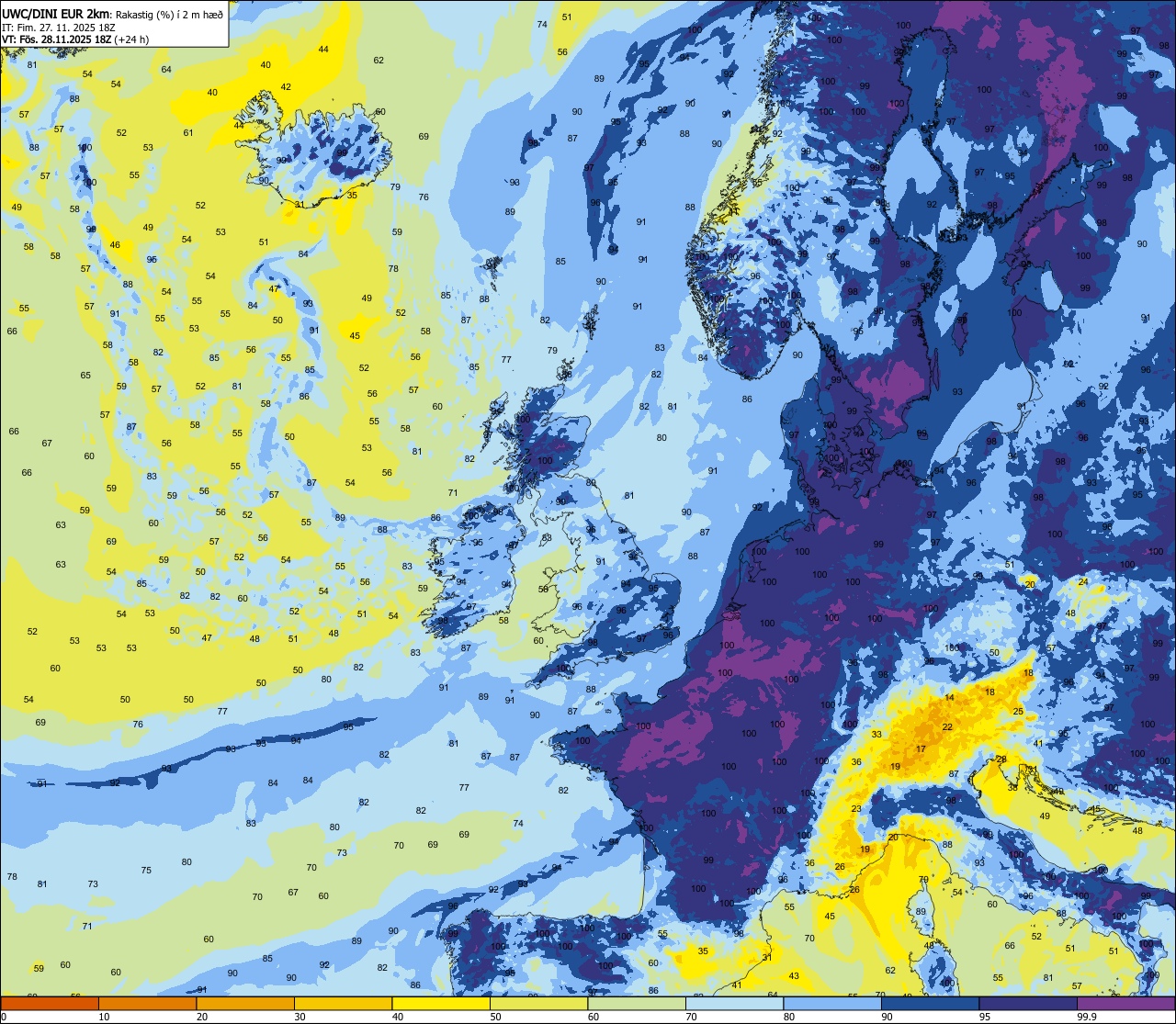Click the humidity value 14 on the map
Viewport: 1176px width, 1024px height.
[950, 698]
